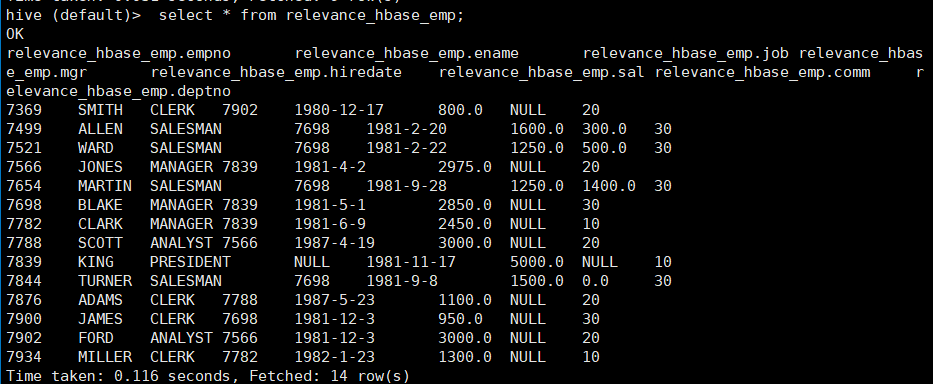The width and height of the screenshot is (933, 384).
Task: Click hire date 1980-12-17
Action: [x=339, y=110]
